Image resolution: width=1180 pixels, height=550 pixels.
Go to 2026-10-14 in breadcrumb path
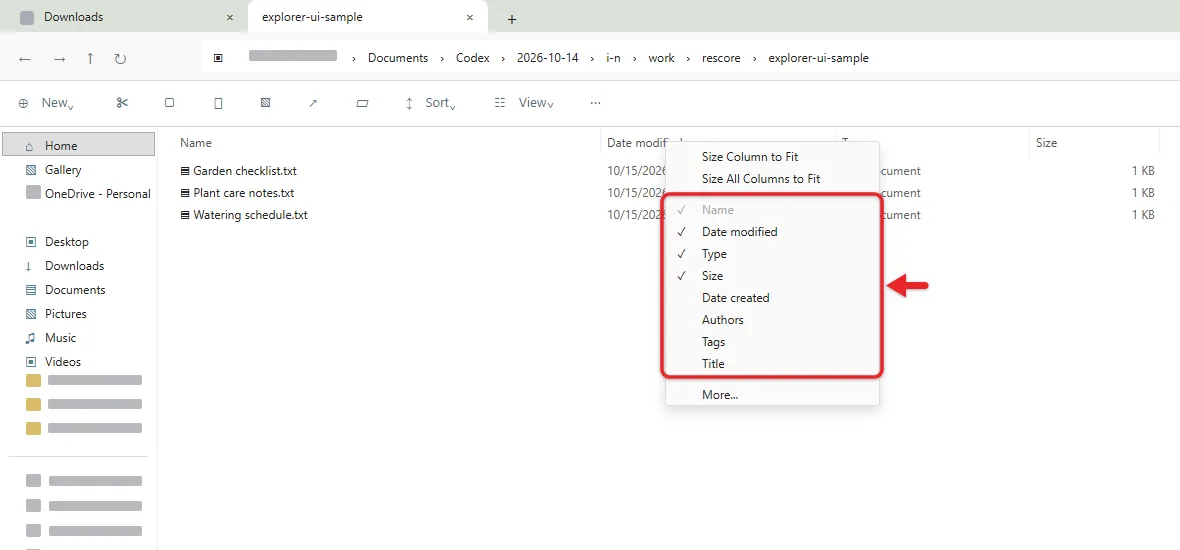(548, 58)
